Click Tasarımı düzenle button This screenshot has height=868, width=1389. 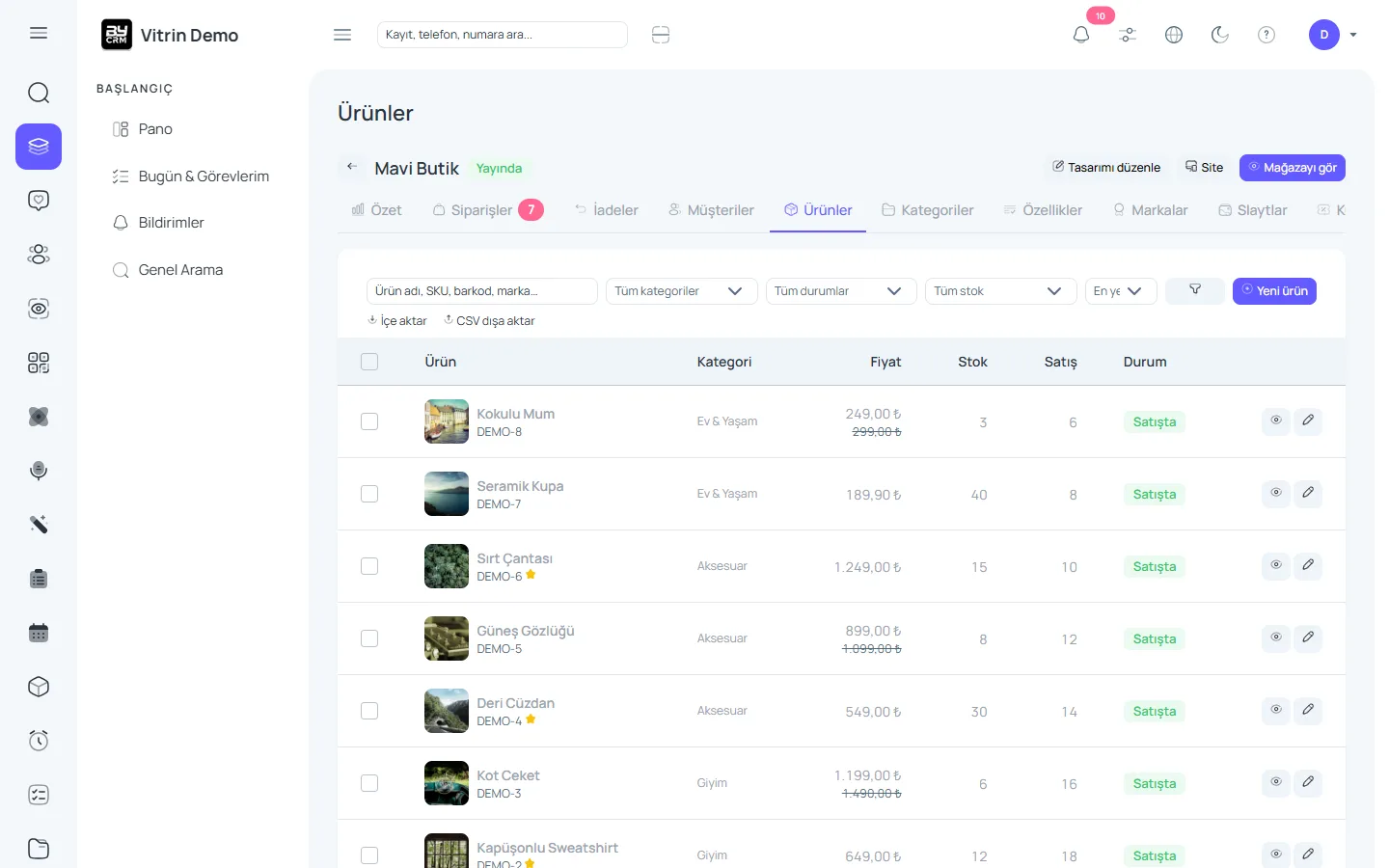click(1106, 168)
